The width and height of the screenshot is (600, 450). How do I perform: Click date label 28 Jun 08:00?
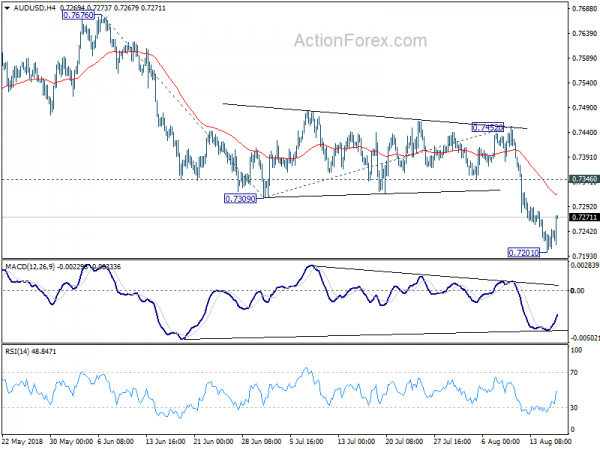[261, 442]
